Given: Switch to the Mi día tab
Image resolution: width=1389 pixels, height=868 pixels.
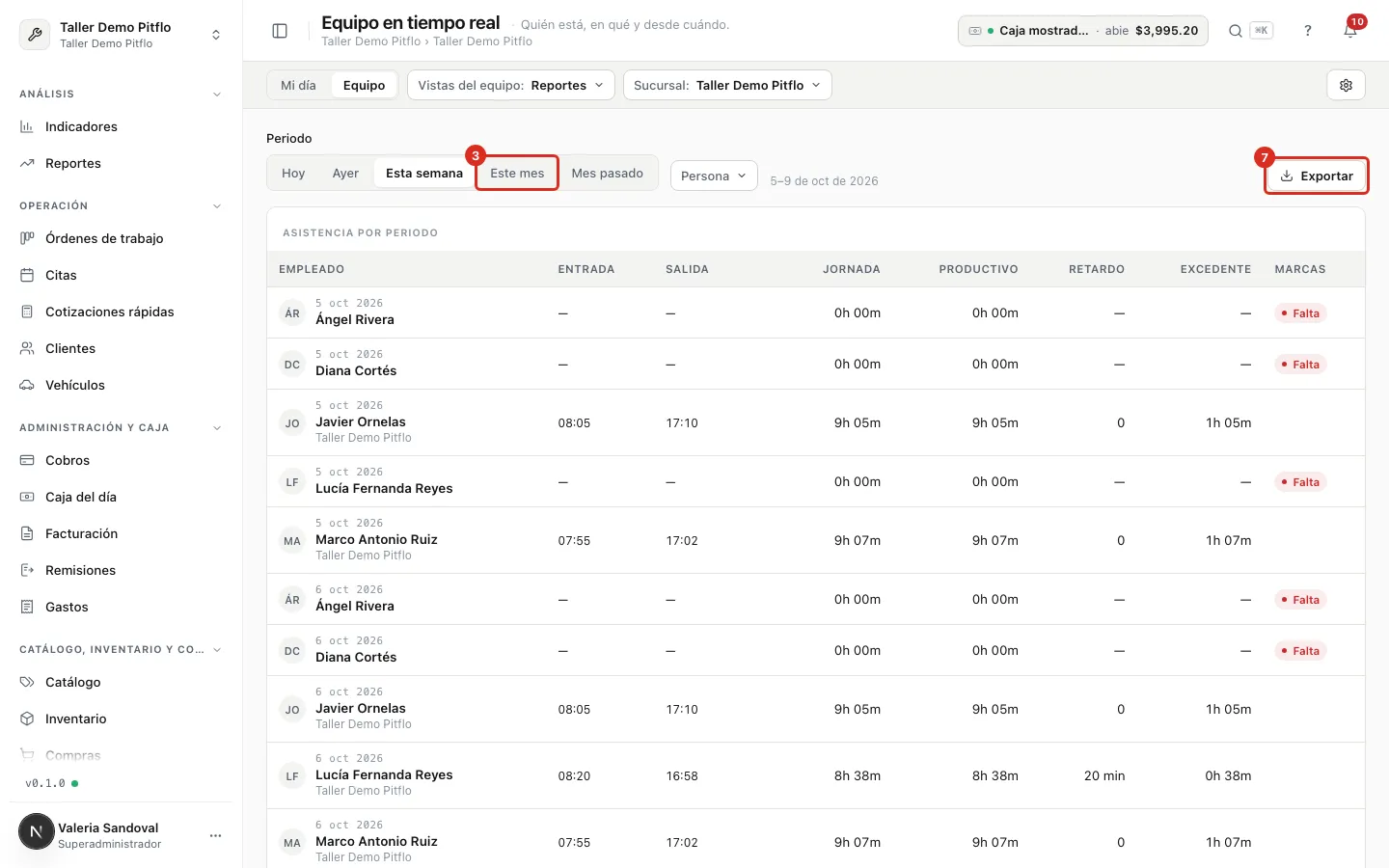Looking at the screenshot, I should coord(298,85).
